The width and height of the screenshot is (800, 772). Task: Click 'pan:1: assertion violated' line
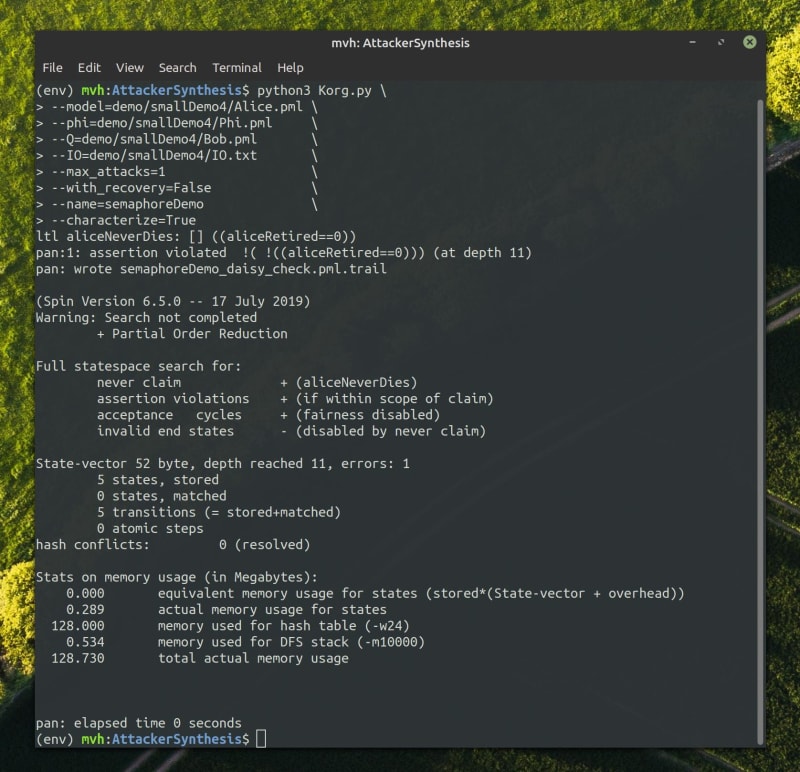284,253
